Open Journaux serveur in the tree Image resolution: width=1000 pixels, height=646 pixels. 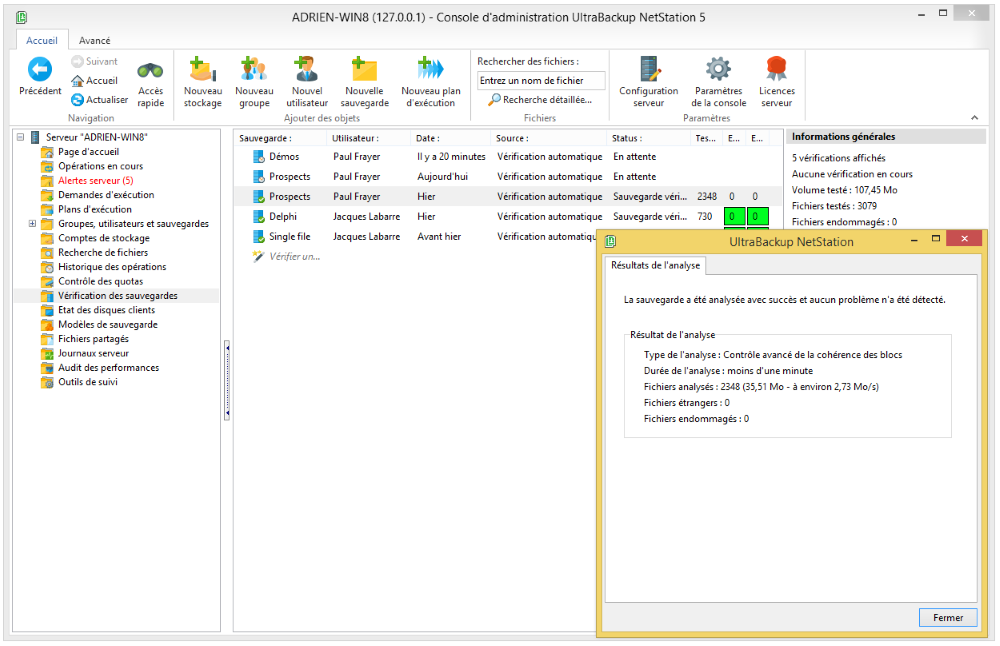tap(93, 353)
